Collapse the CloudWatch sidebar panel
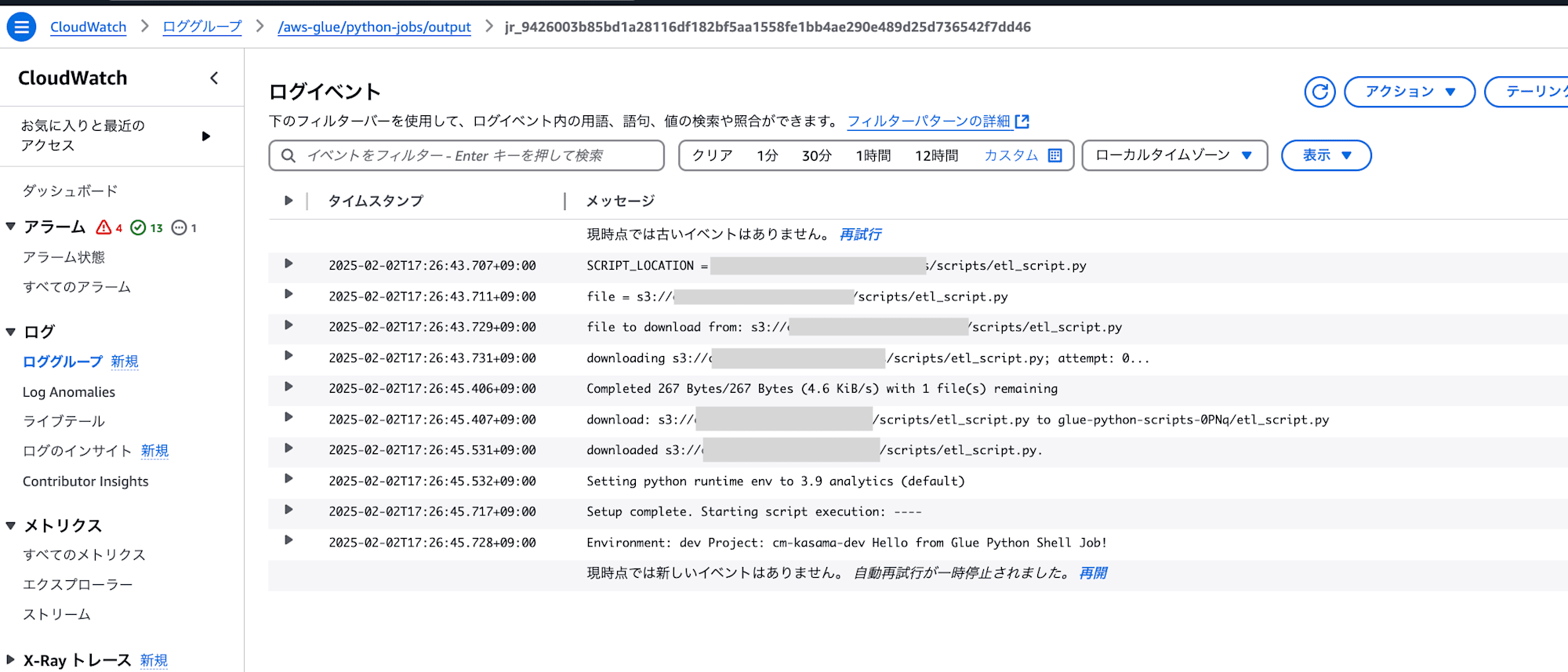Viewport: 1568px width, 672px height. (x=214, y=78)
